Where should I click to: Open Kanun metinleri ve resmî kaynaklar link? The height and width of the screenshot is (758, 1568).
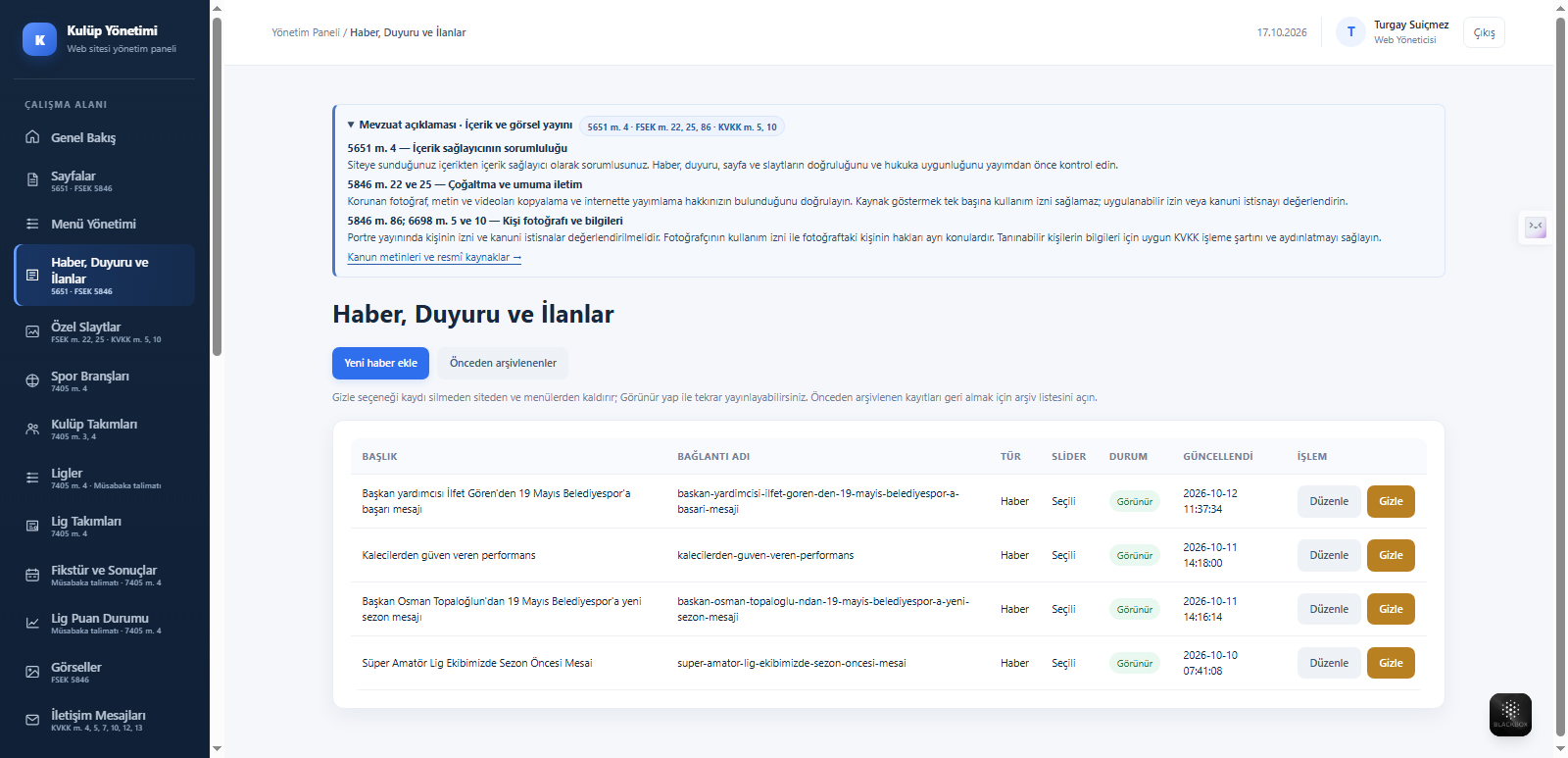(434, 257)
